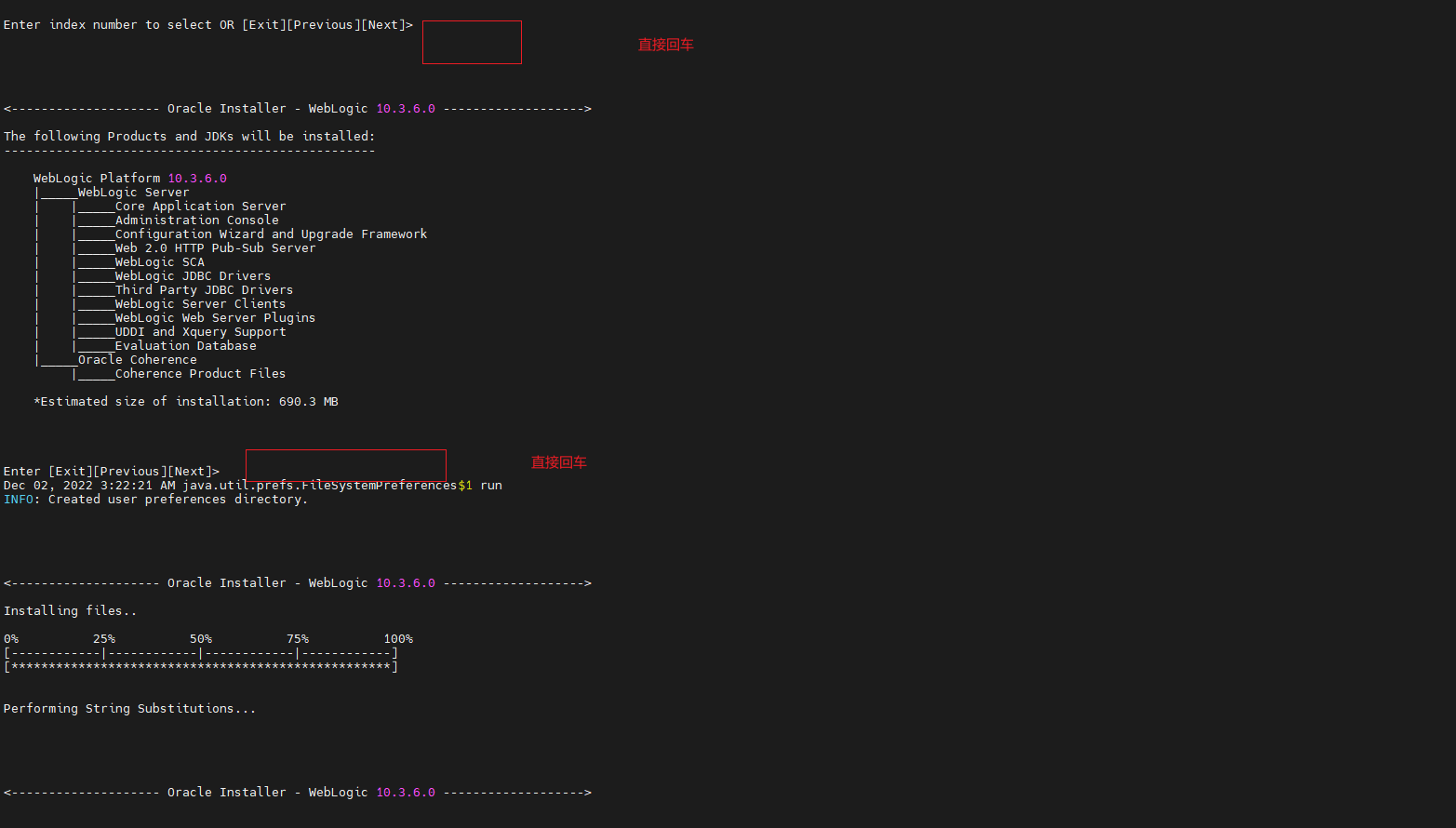
Task: Click the asterisk-filled install progress bar
Action: click(x=201, y=666)
